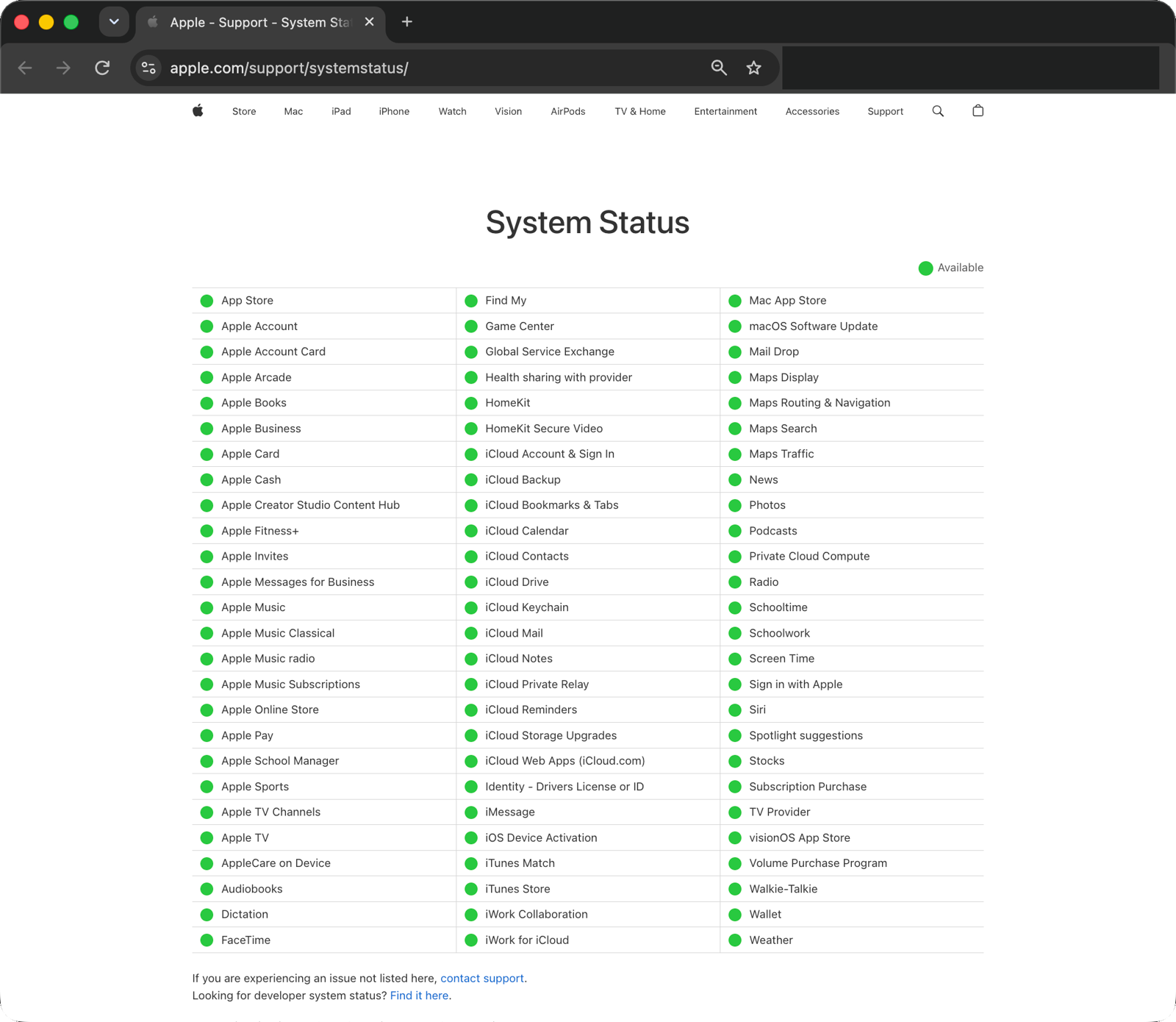Select the 'Volume Purchase Program' text
Viewport: 1176px width, 1022px height.
818,863
